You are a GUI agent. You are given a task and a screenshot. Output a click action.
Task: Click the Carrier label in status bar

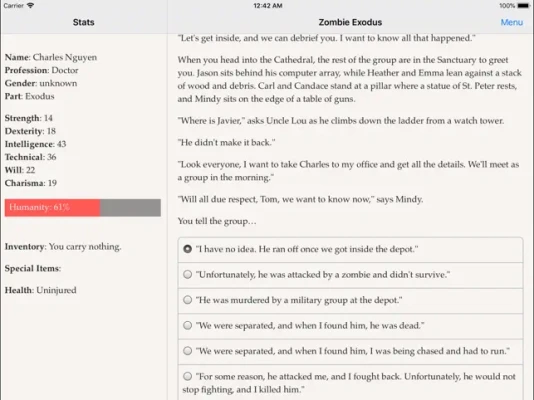(14, 5)
